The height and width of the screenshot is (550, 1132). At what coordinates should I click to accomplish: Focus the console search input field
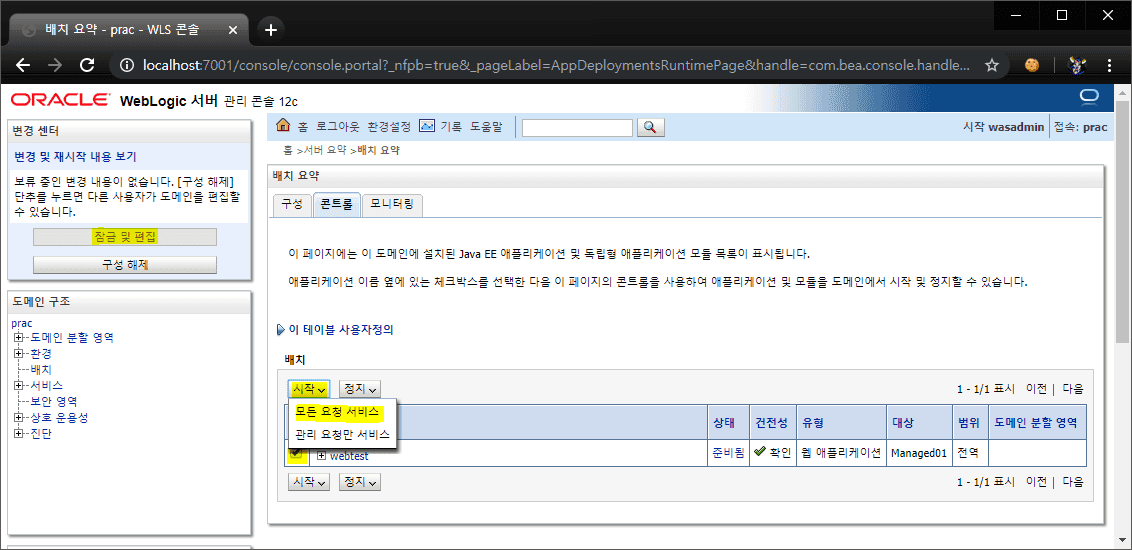[577, 127]
